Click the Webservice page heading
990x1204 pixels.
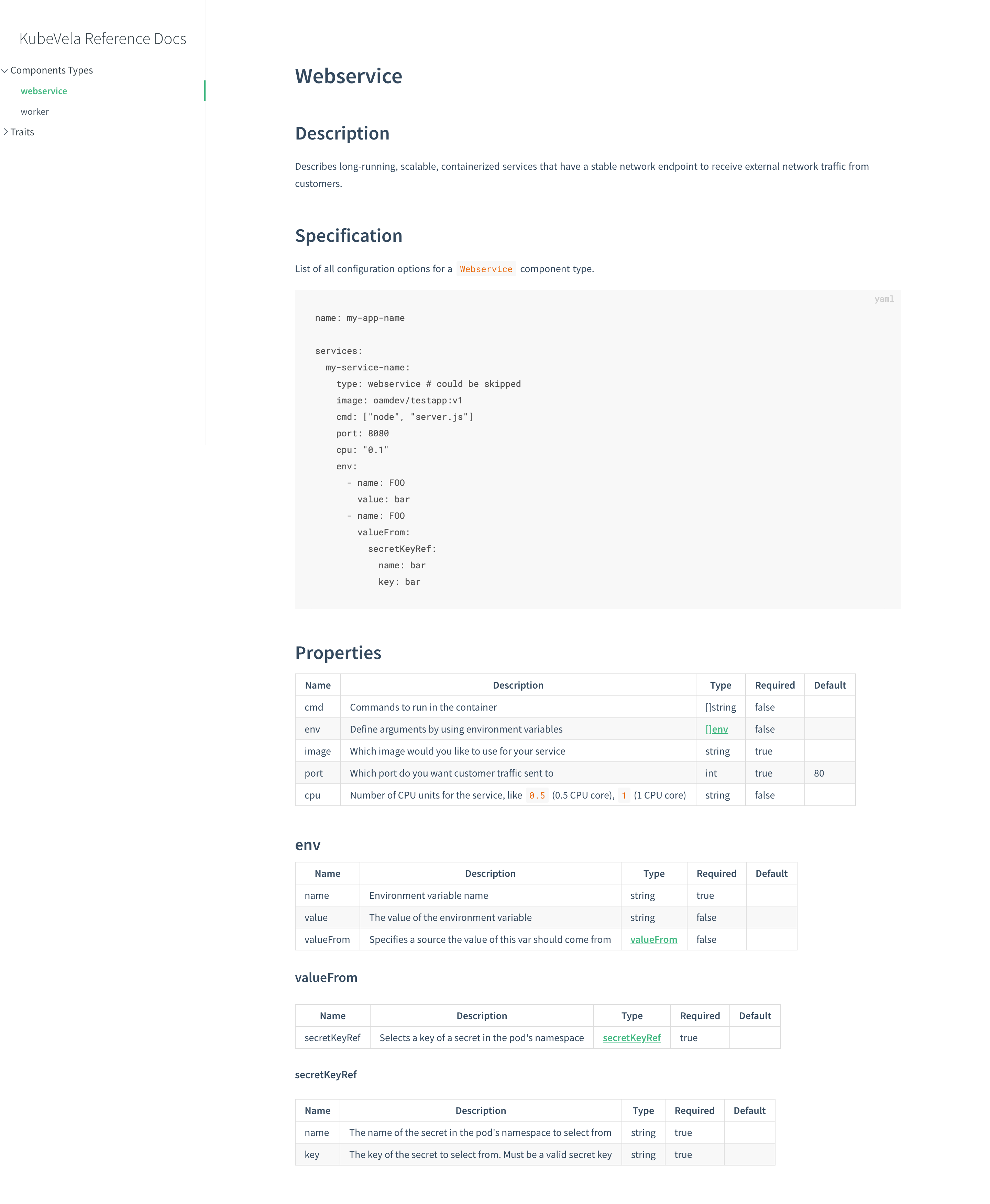coord(349,76)
